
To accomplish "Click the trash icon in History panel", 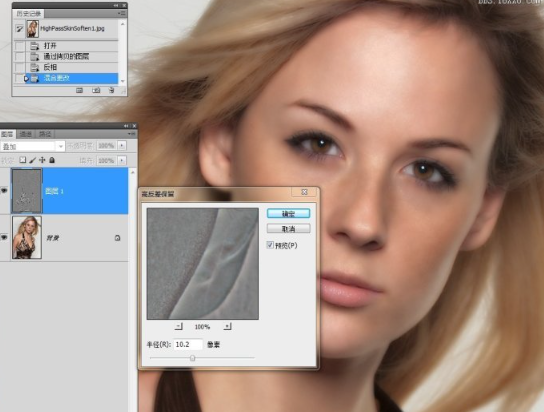I will [111, 91].
